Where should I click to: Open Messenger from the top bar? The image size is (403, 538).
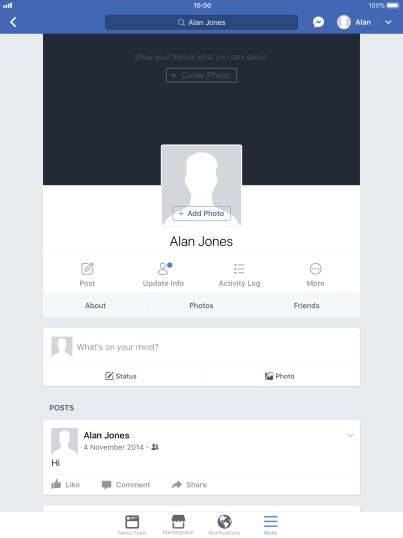click(318, 22)
